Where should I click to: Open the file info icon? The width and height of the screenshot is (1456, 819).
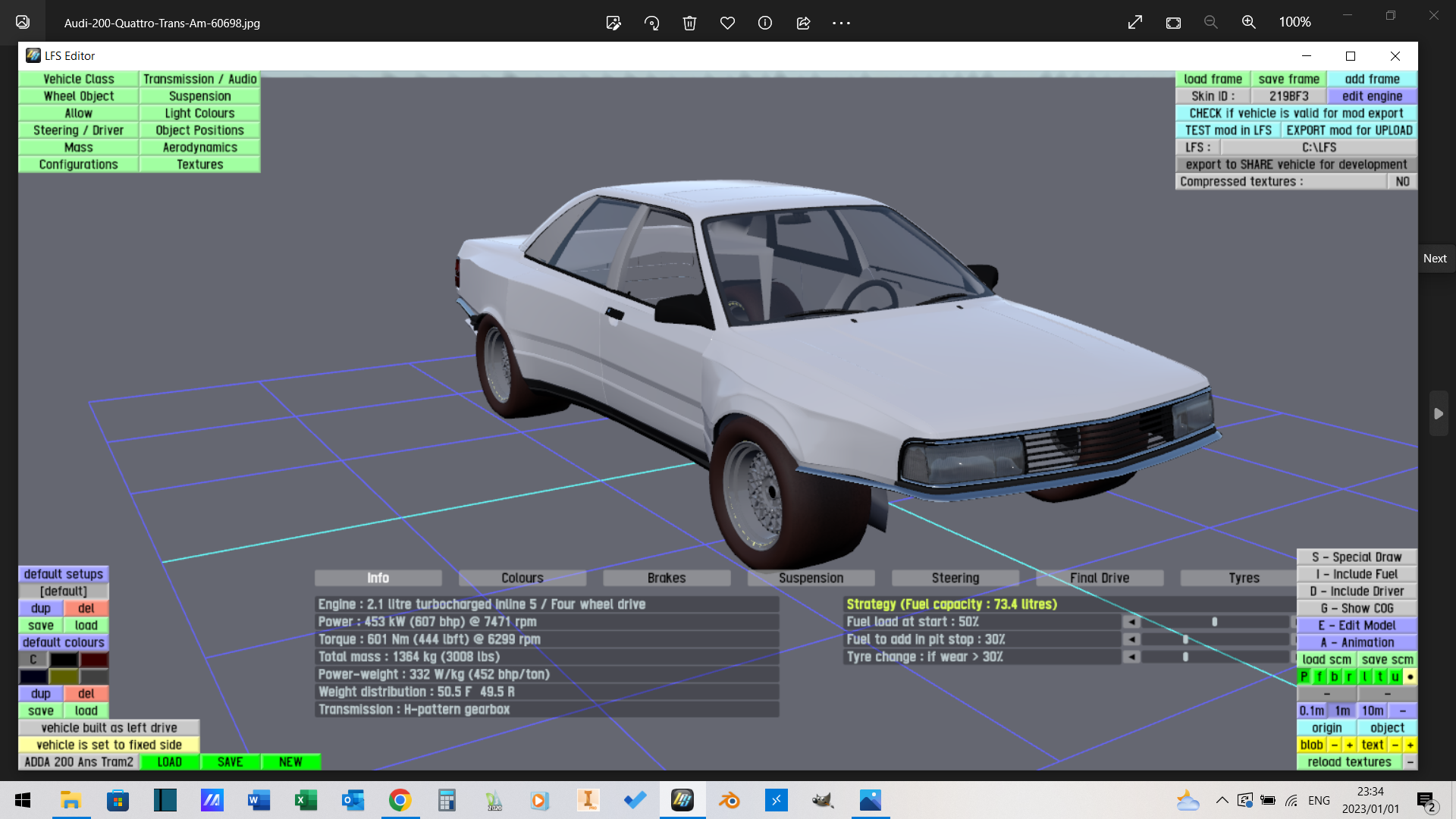[765, 23]
